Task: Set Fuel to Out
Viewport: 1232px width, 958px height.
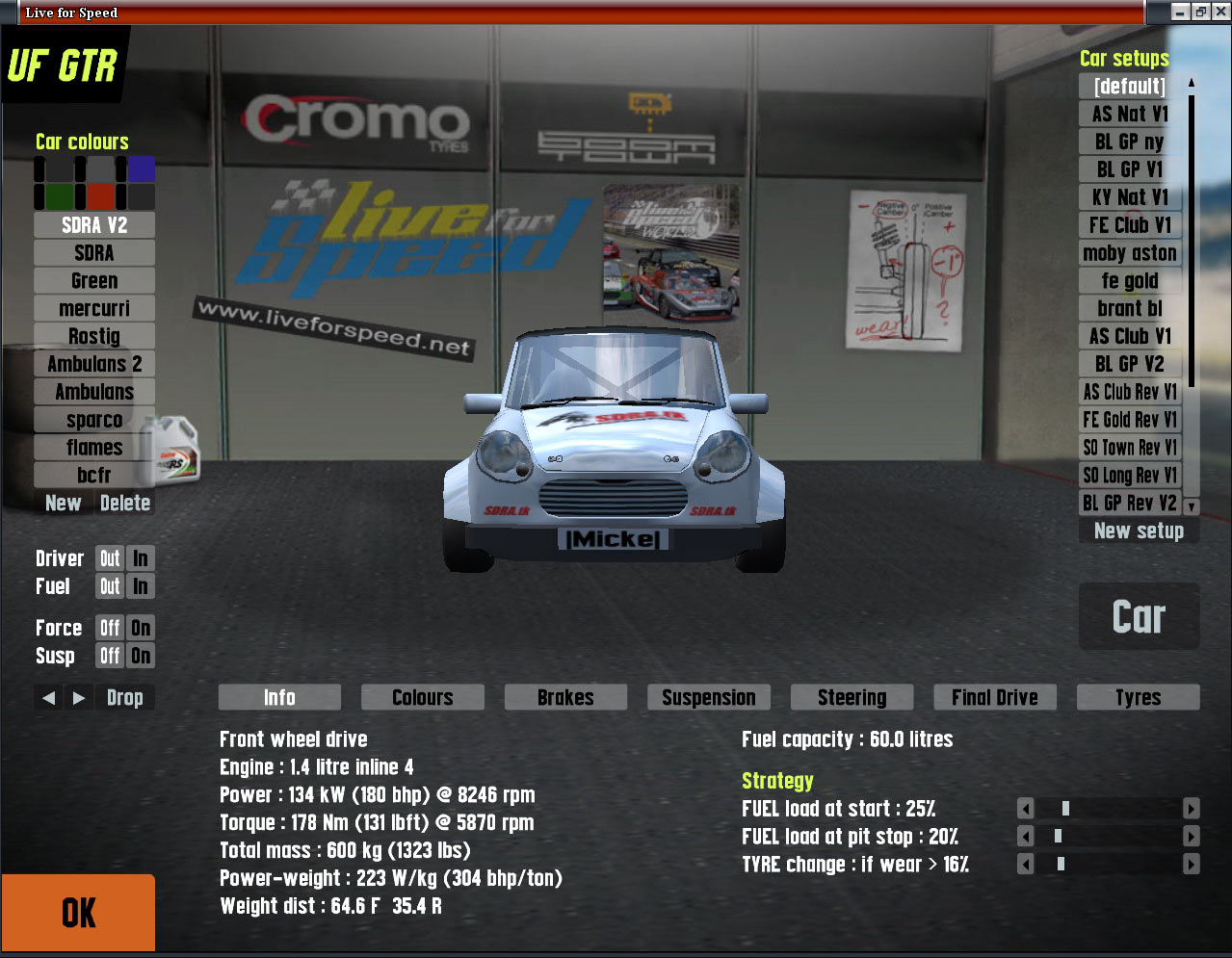Action: pos(110,586)
